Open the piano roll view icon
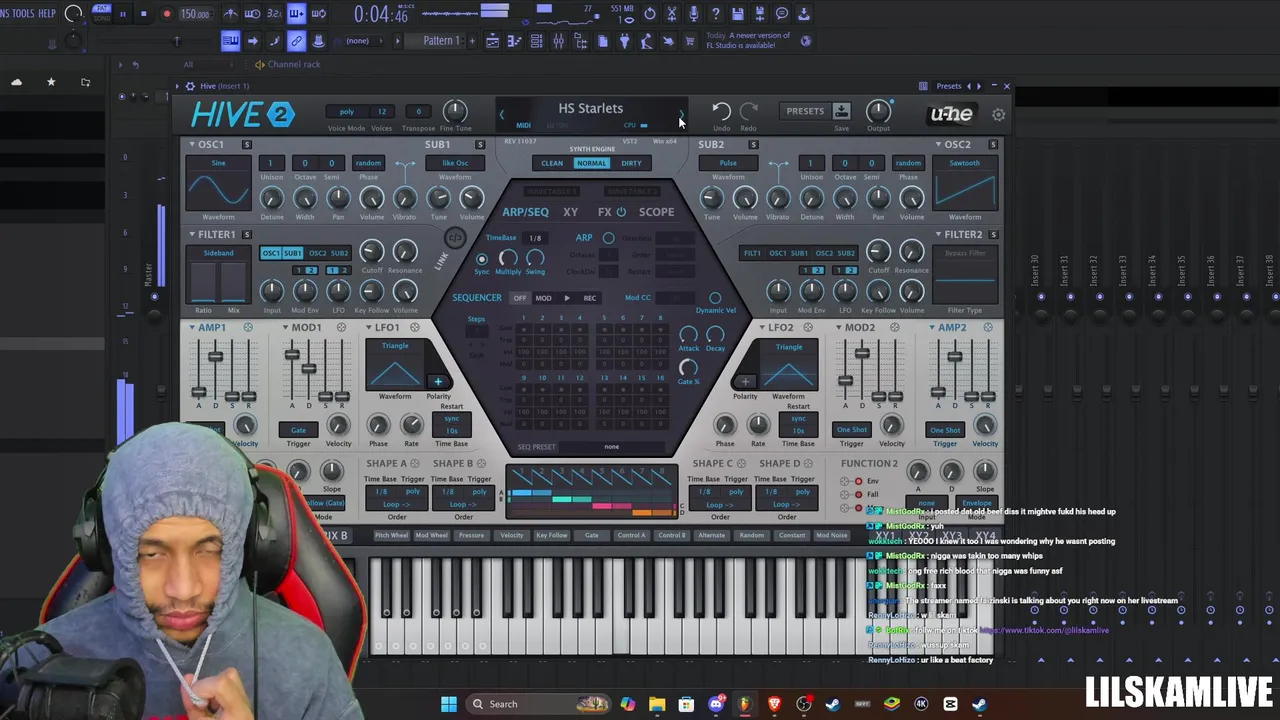Image resolution: width=1280 pixels, height=720 pixels. pyautogui.click(x=514, y=41)
